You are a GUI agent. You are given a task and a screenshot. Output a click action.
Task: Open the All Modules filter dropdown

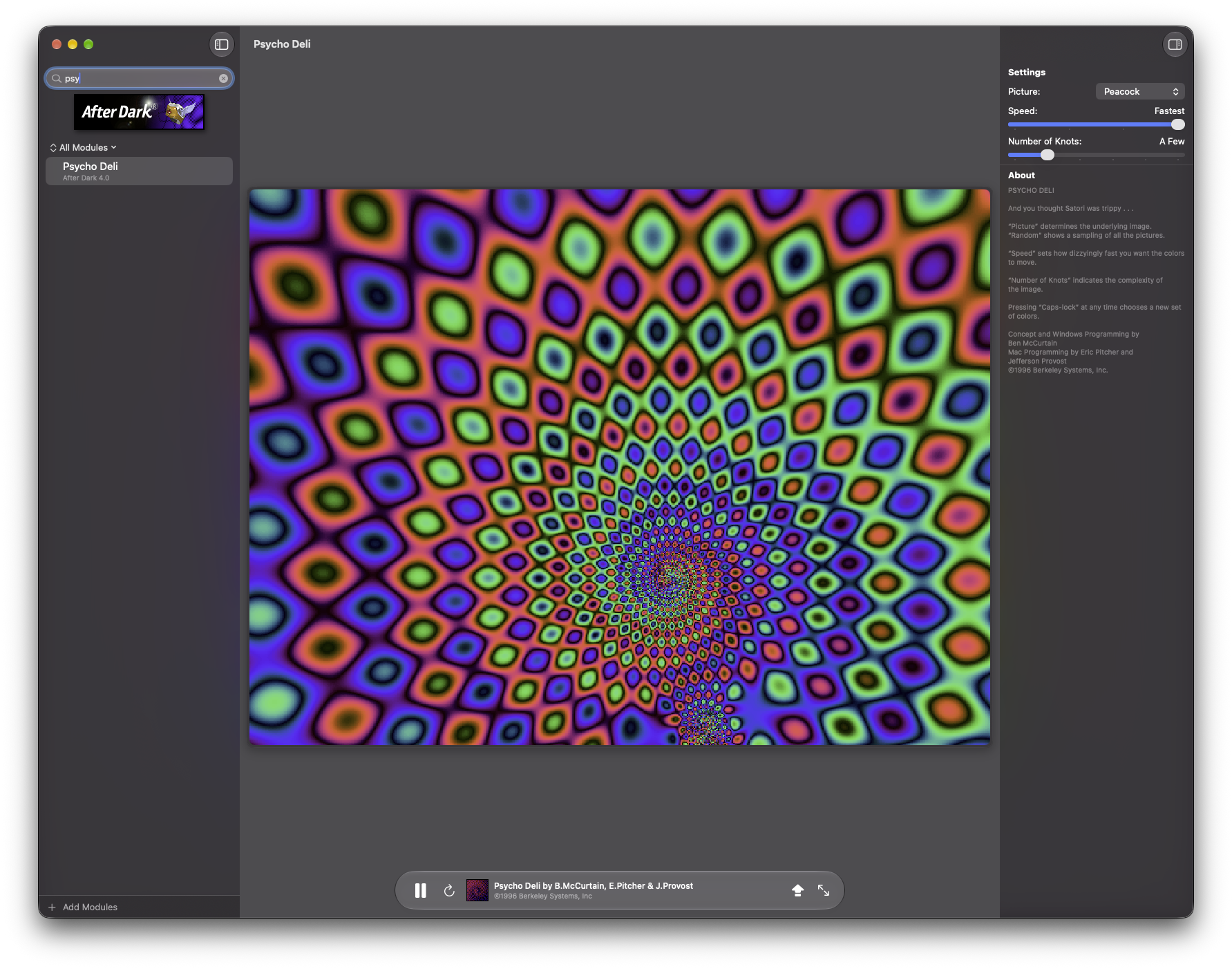coord(83,147)
